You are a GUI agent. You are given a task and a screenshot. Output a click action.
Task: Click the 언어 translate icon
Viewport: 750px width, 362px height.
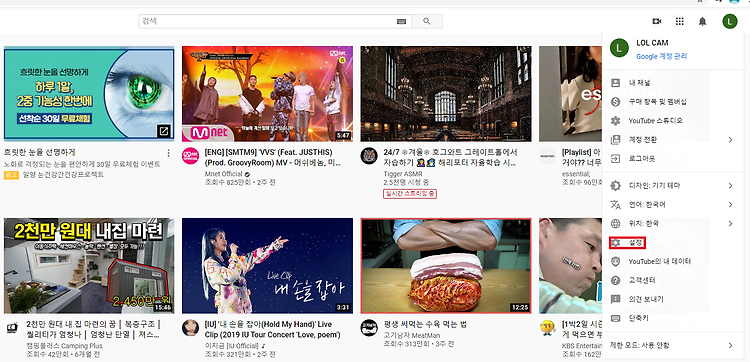[x=616, y=205]
